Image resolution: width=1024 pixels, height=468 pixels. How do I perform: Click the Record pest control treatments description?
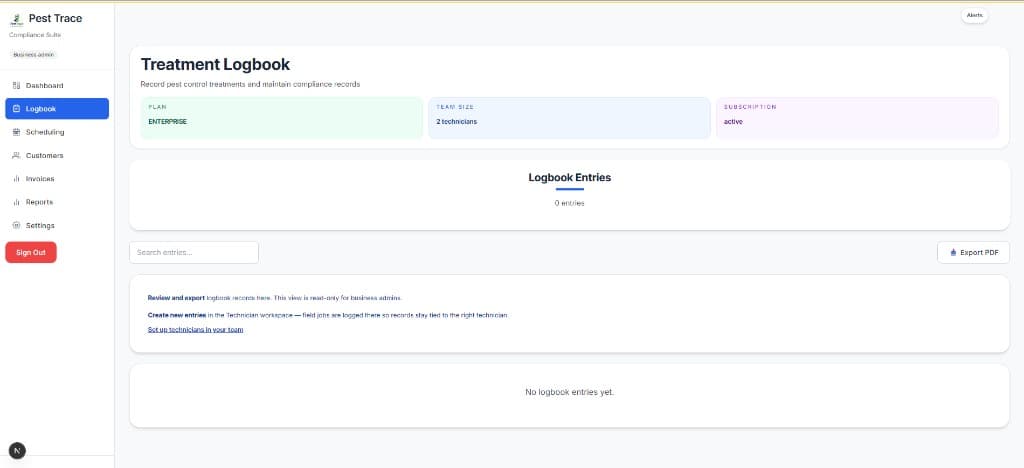click(x=250, y=85)
